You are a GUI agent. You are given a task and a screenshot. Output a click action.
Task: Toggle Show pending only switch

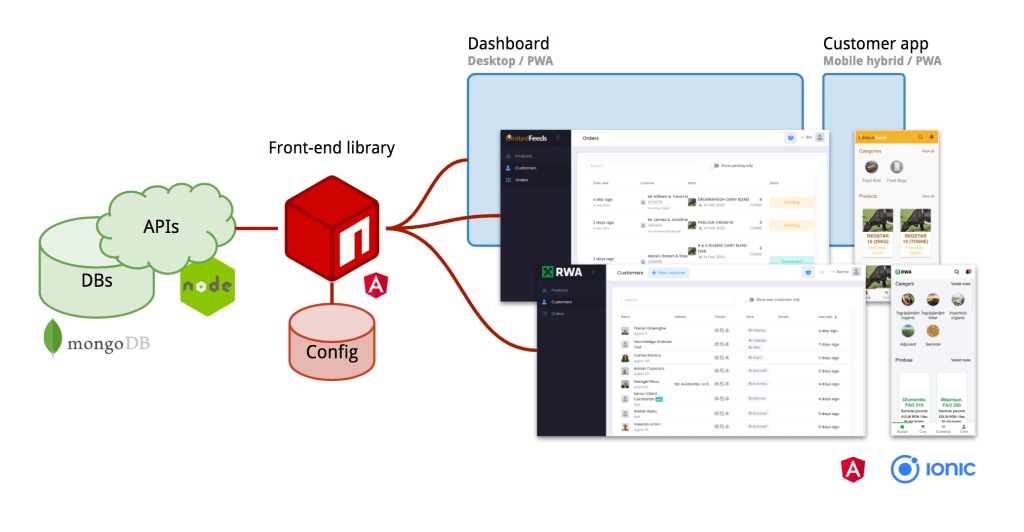tap(715, 166)
